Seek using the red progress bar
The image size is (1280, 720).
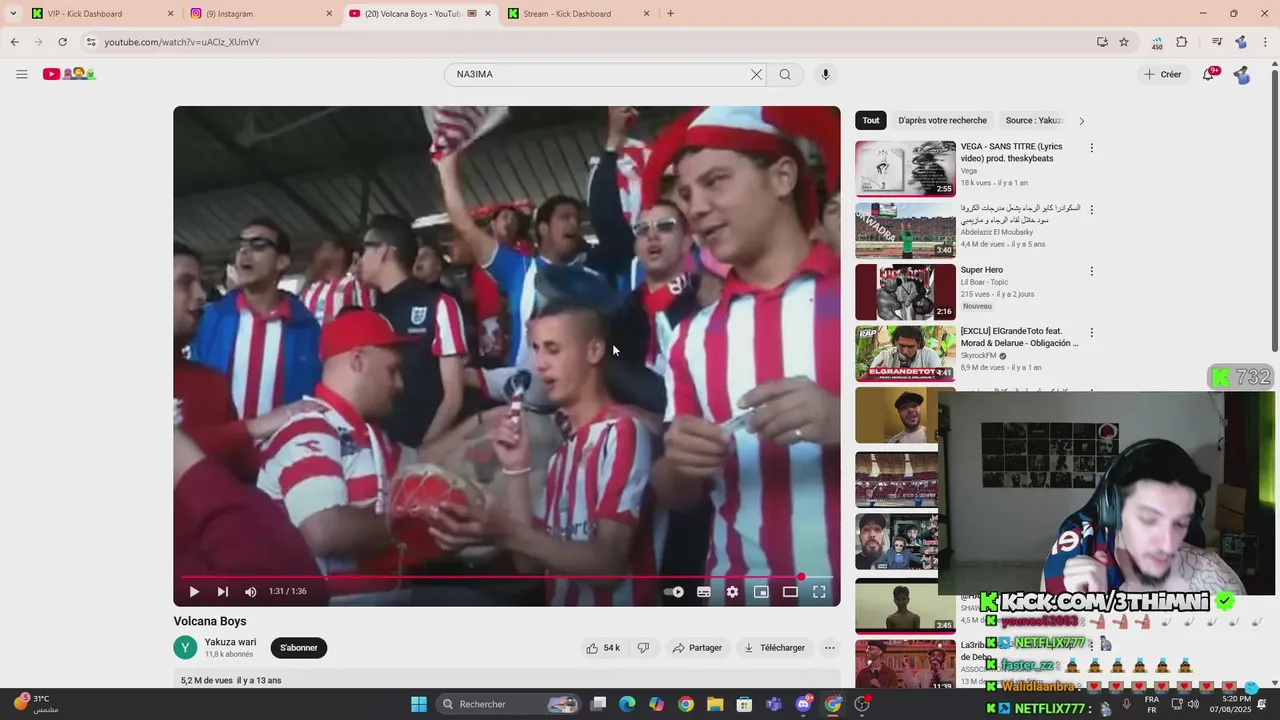pos(507,577)
